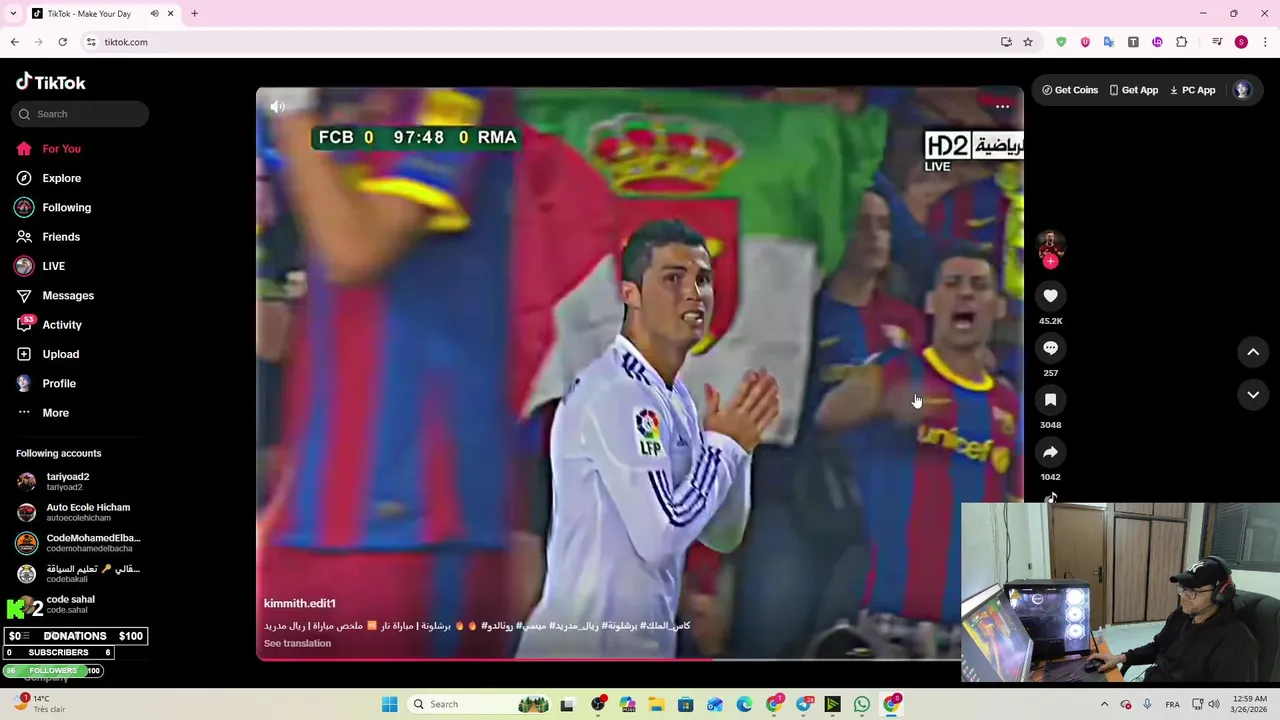Open the Windows Start menu
This screenshot has width=1280, height=720.
tap(389, 704)
